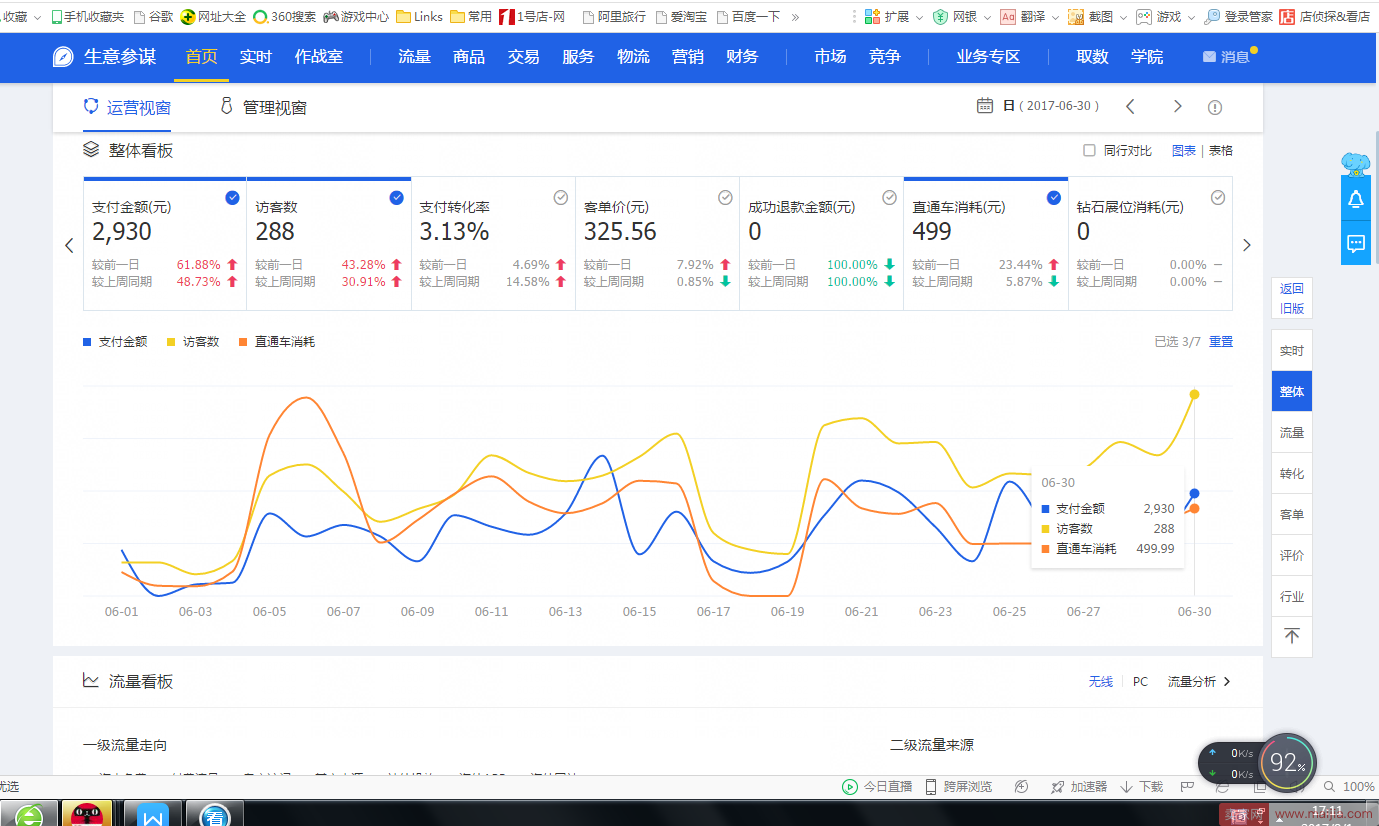Screen dimensions: 1379x826
Task: Click the 支付金额 blue legend swatch
Action: click(x=87, y=342)
